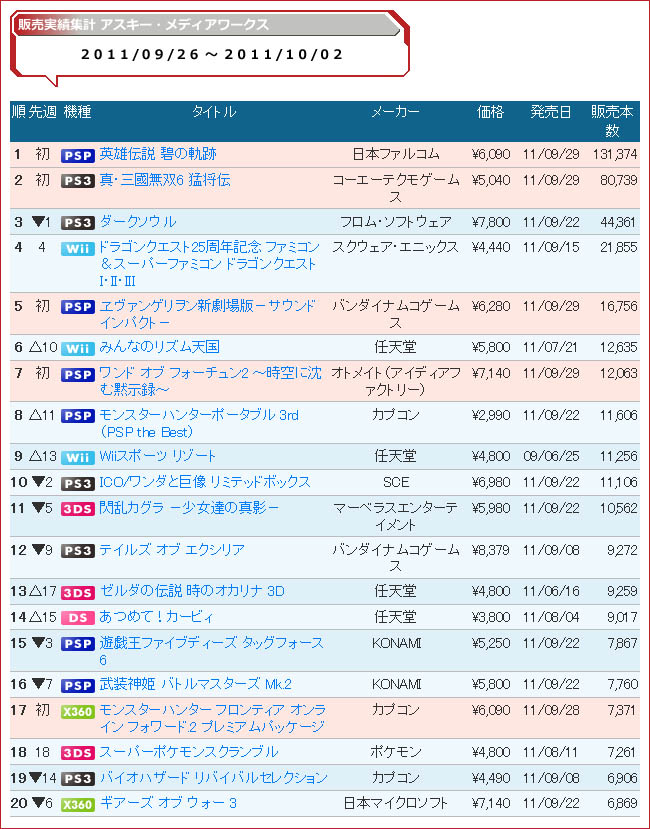Image resolution: width=650 pixels, height=829 pixels.
Task: Open ワンド オブ フォーチュン2 title link
Action: point(210,381)
